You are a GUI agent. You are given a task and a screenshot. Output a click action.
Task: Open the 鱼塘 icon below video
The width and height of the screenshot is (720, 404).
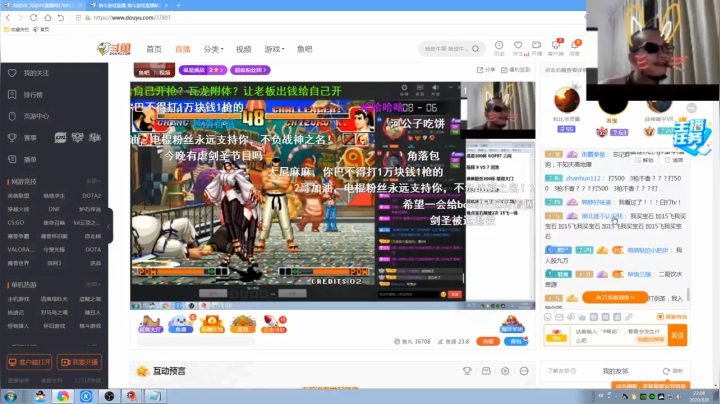[x=181, y=324]
